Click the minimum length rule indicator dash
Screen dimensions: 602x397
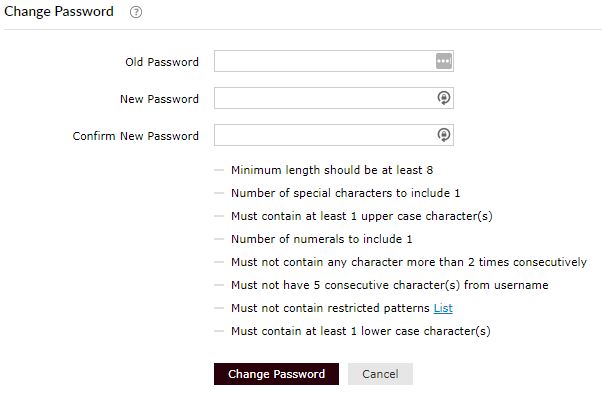pyautogui.click(x=219, y=170)
